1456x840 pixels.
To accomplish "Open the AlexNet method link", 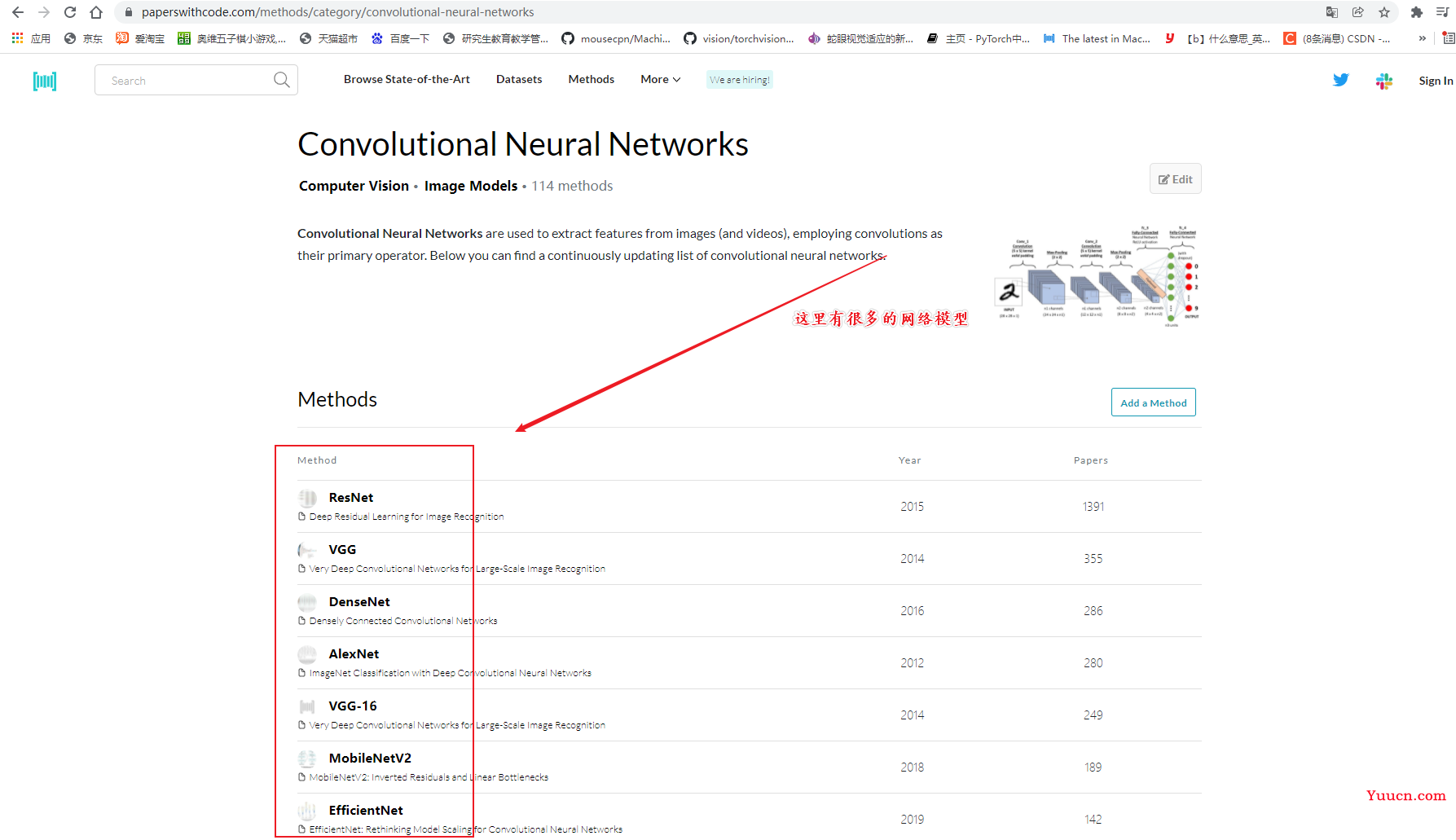I will point(354,654).
